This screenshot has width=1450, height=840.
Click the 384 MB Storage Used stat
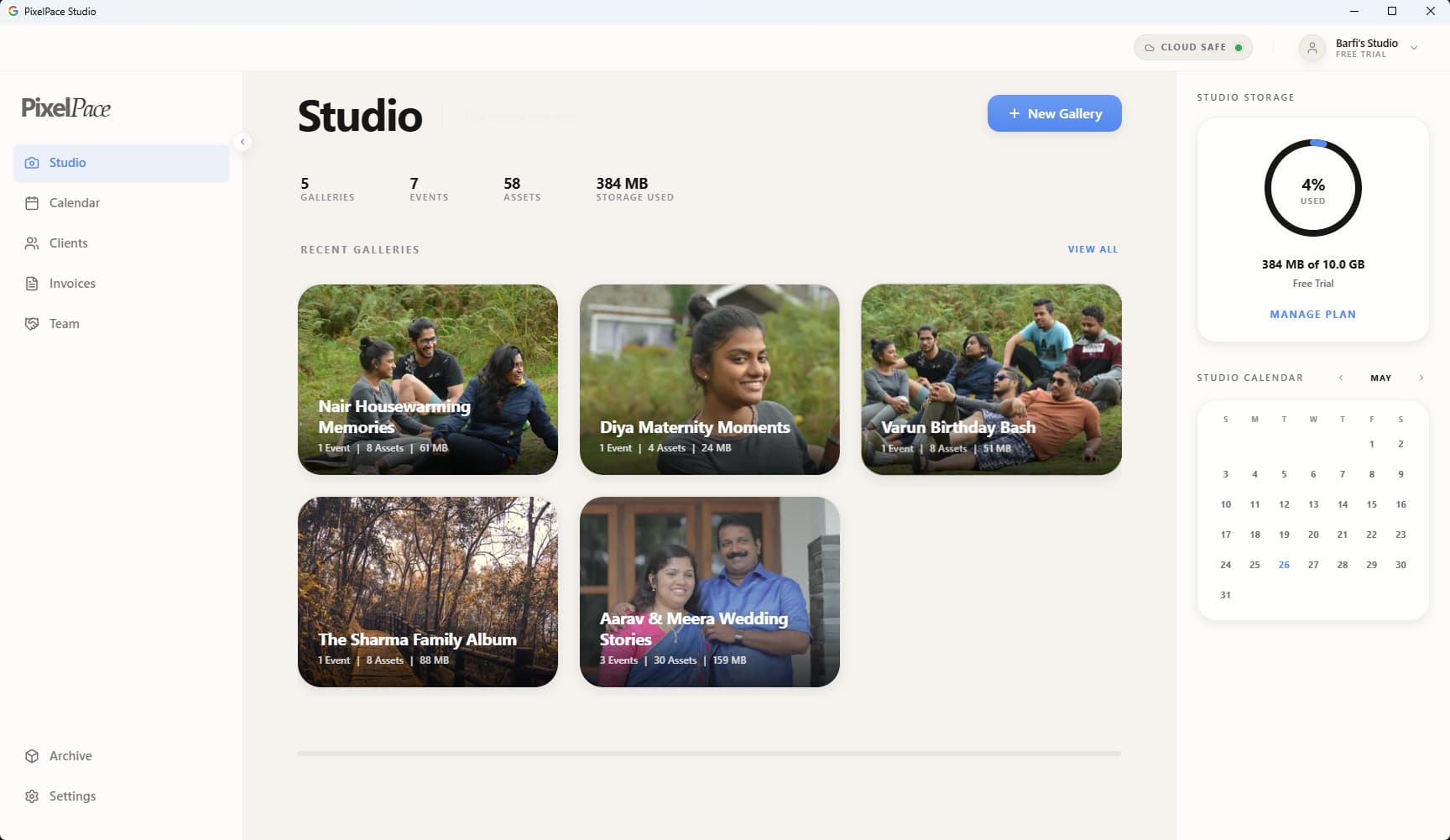[x=634, y=189]
